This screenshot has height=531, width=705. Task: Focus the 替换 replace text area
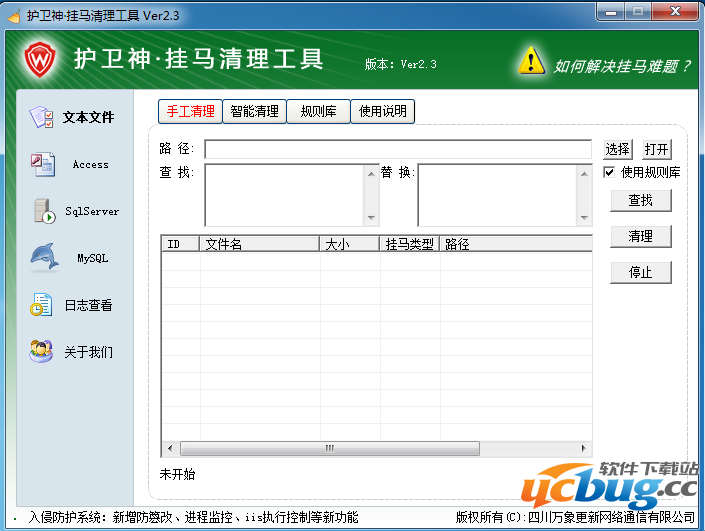[498, 195]
